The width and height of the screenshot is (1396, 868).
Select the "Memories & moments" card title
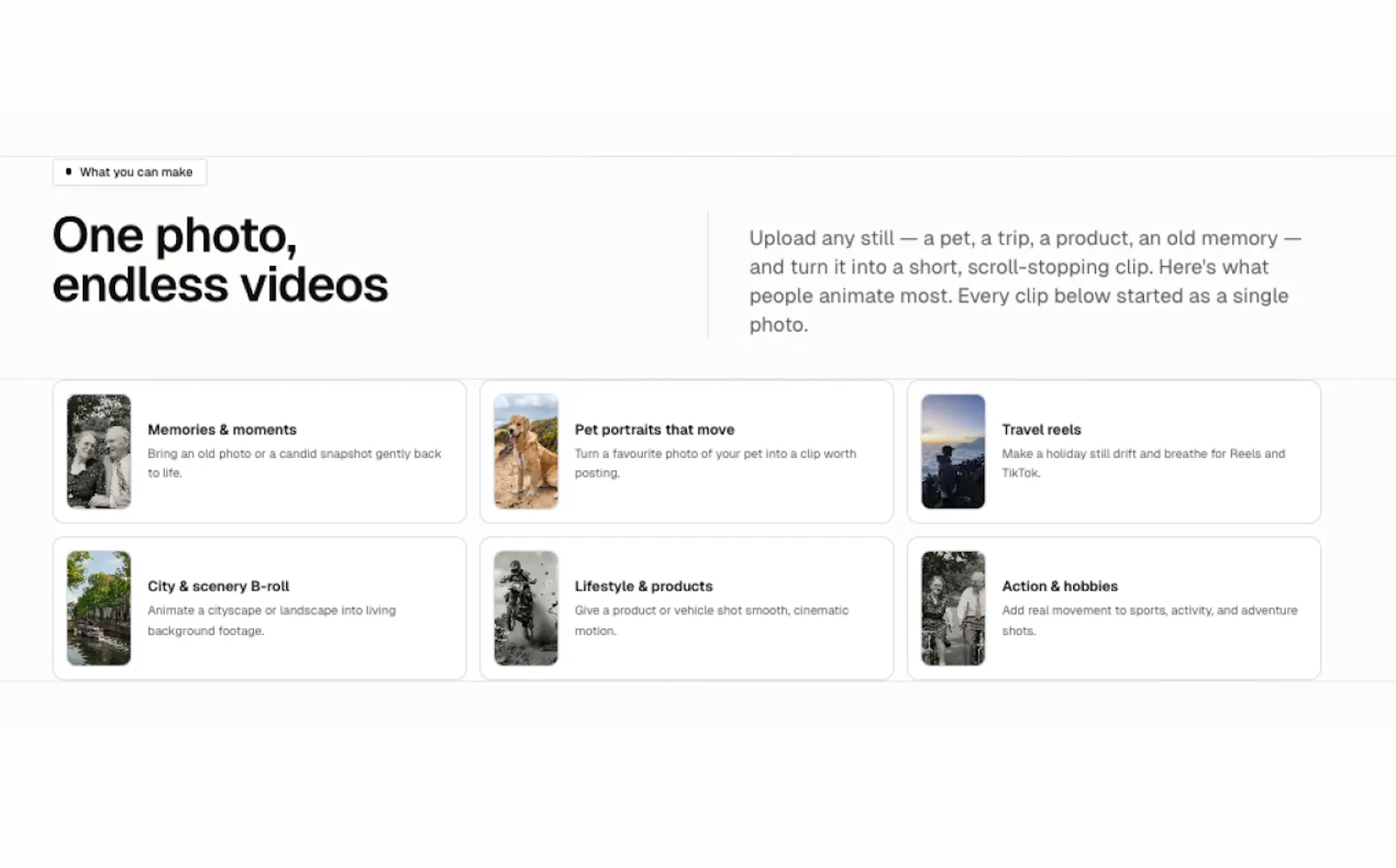[222, 429]
